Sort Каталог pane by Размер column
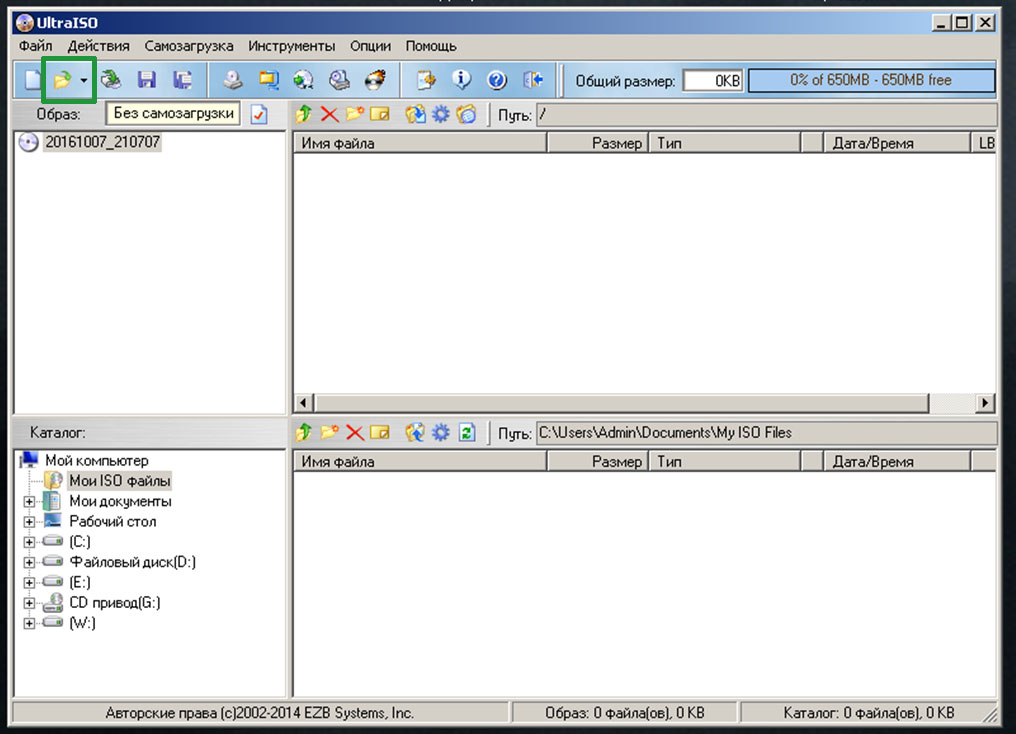 point(597,461)
